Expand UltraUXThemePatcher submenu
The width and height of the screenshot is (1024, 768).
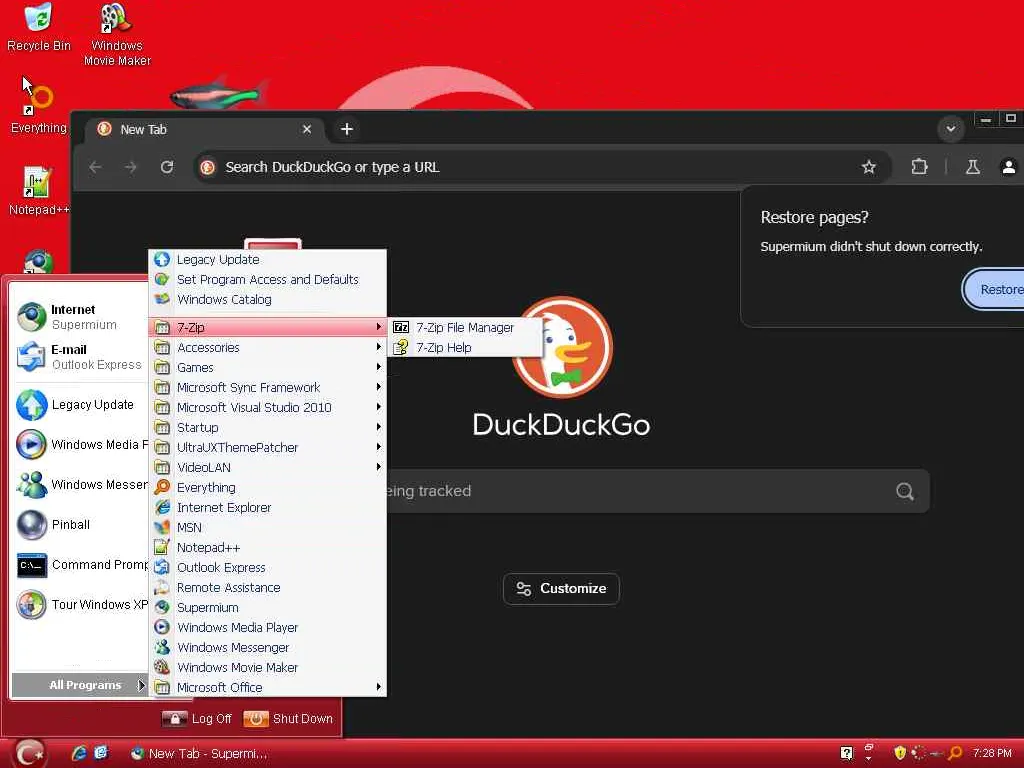[x=268, y=447]
